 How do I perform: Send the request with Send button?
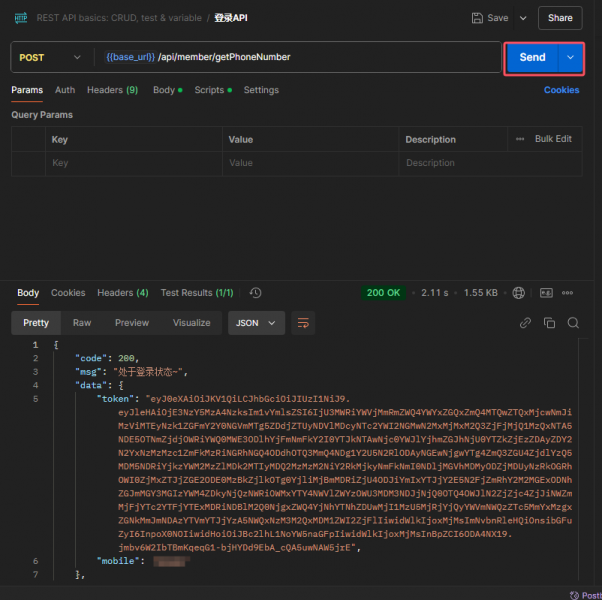point(532,58)
